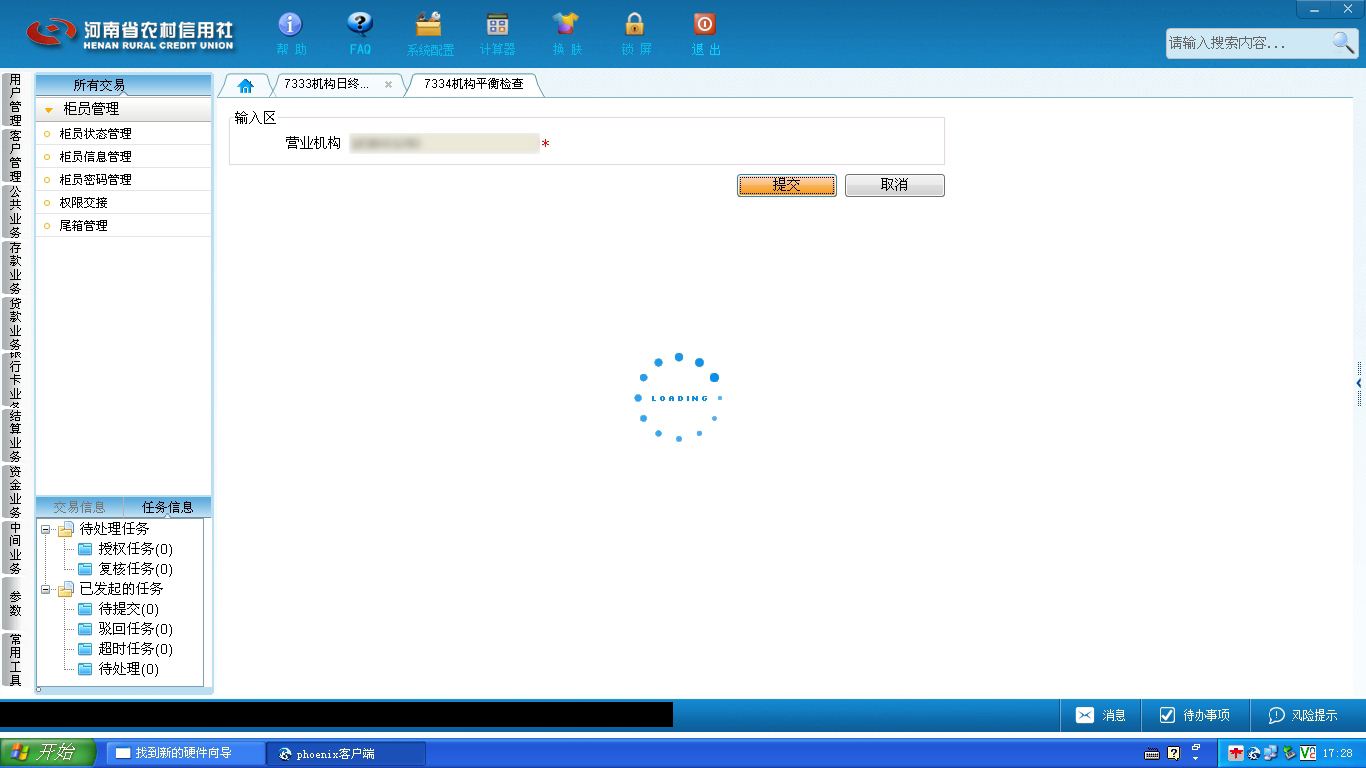Open the 待处理(0) folder
This screenshot has width=1366, height=768.
(118, 669)
